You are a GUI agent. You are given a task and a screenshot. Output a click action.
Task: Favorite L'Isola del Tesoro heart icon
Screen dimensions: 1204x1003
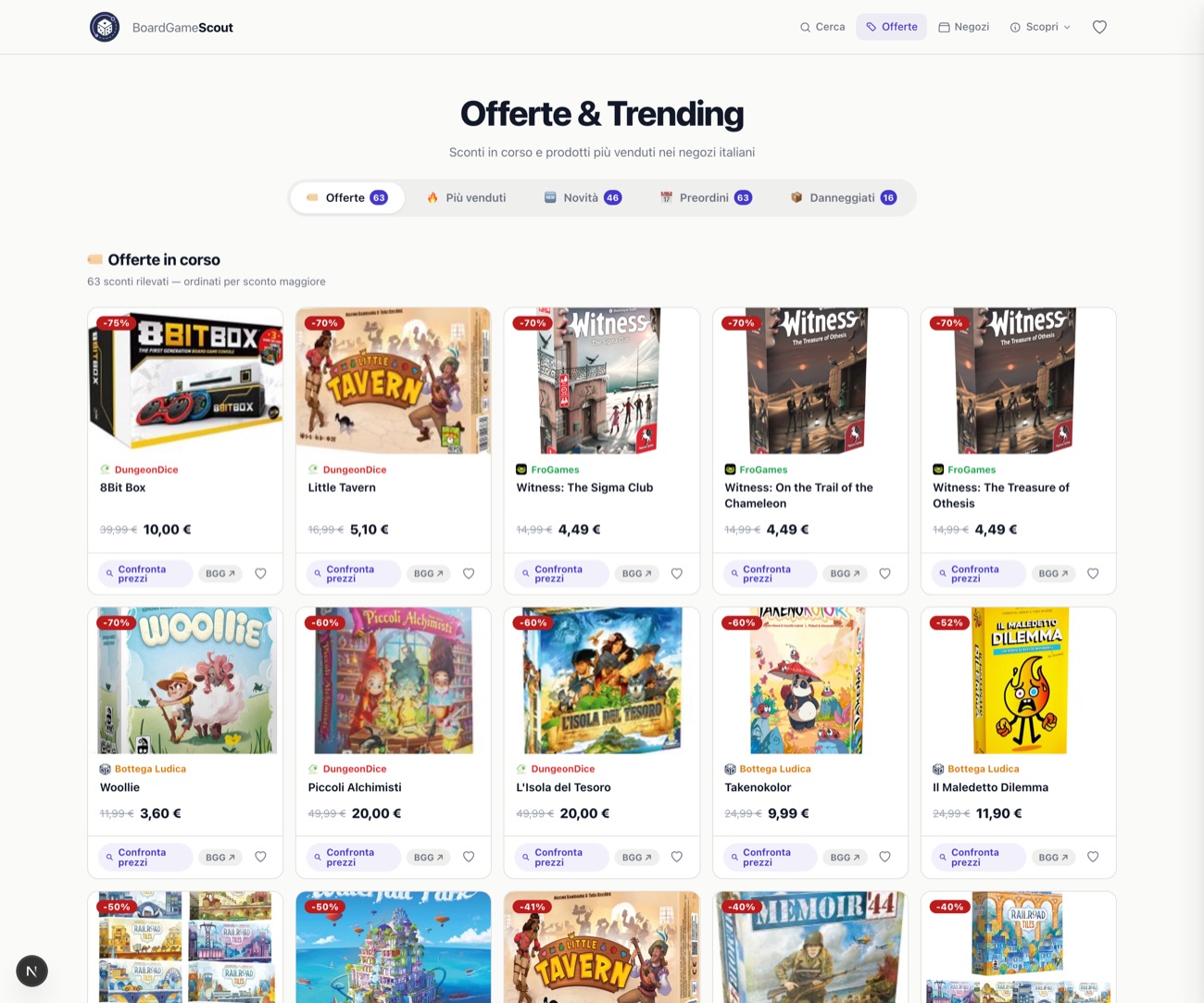(x=677, y=857)
